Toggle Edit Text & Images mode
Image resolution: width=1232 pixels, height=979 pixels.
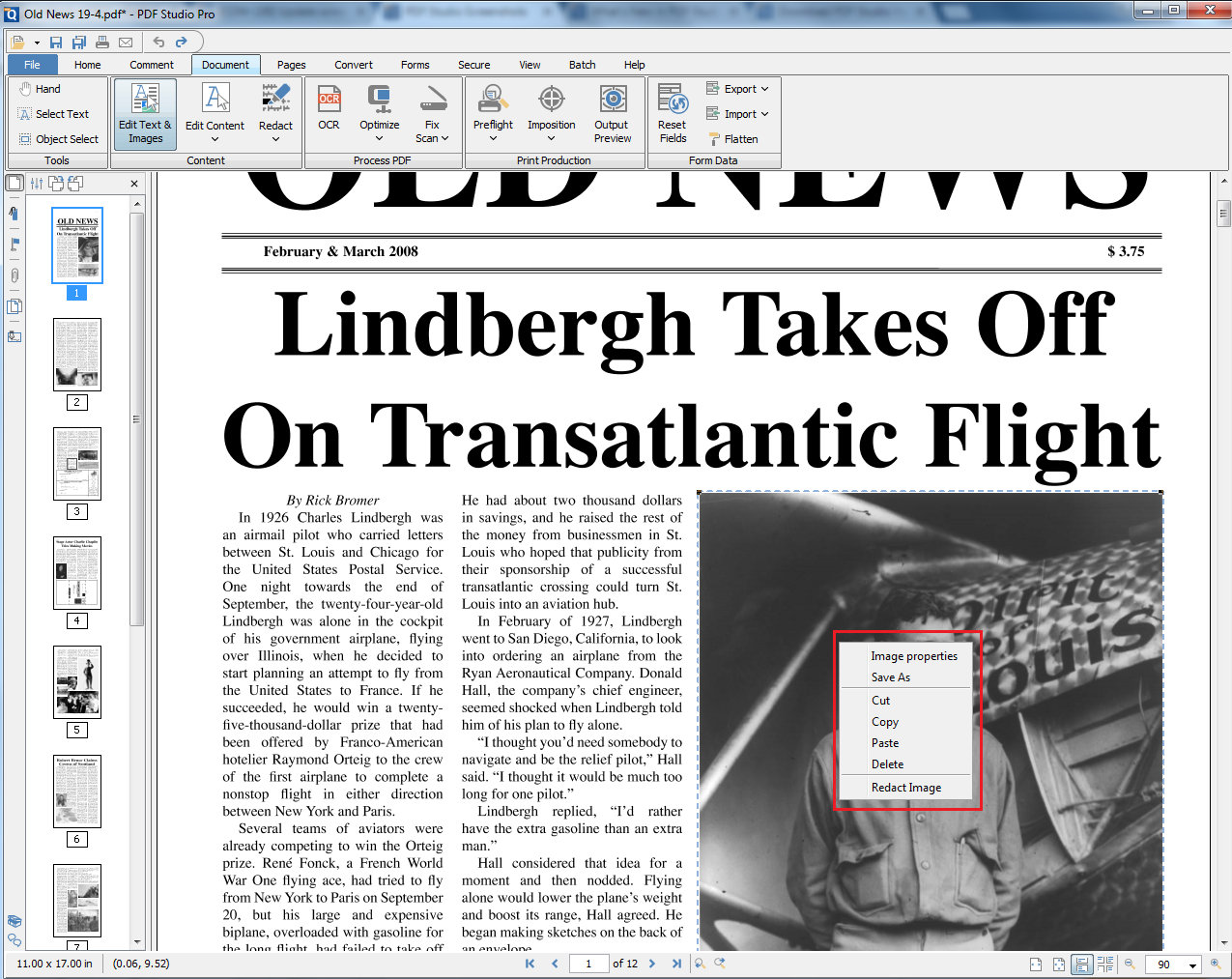click(145, 114)
